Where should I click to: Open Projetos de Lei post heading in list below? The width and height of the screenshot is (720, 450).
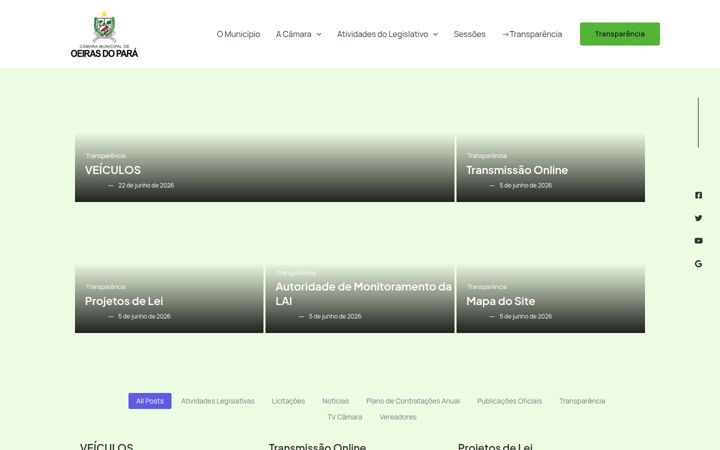point(495,446)
